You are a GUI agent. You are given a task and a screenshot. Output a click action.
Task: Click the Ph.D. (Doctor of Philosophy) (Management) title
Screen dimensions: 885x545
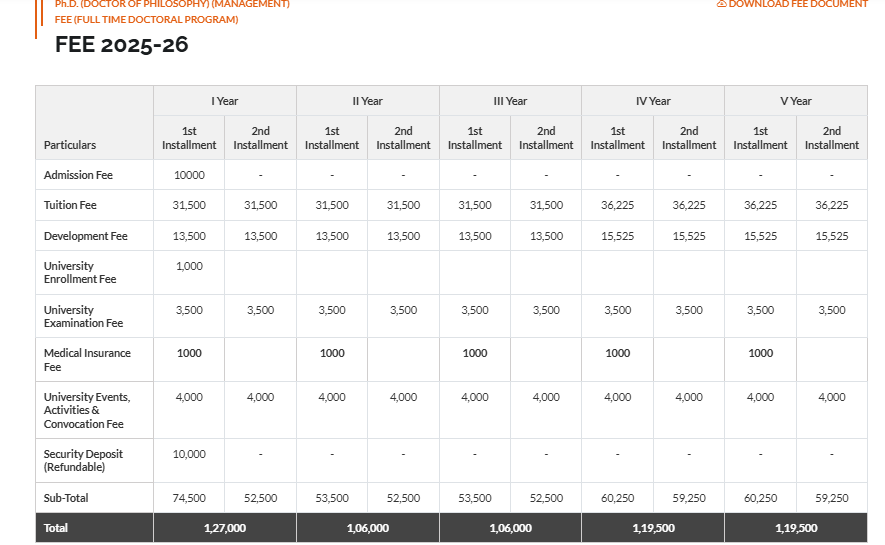[x=172, y=5]
